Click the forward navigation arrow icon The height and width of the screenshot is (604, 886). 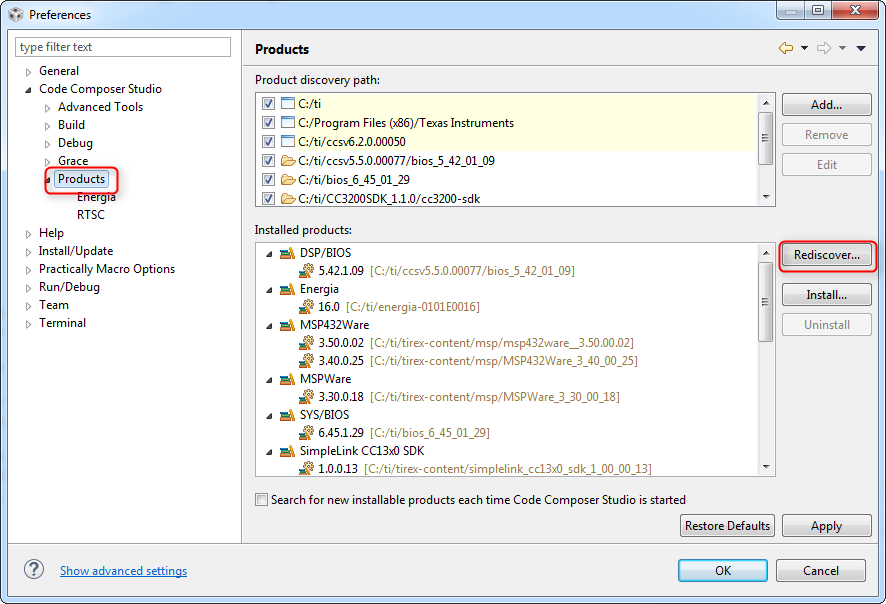point(824,49)
